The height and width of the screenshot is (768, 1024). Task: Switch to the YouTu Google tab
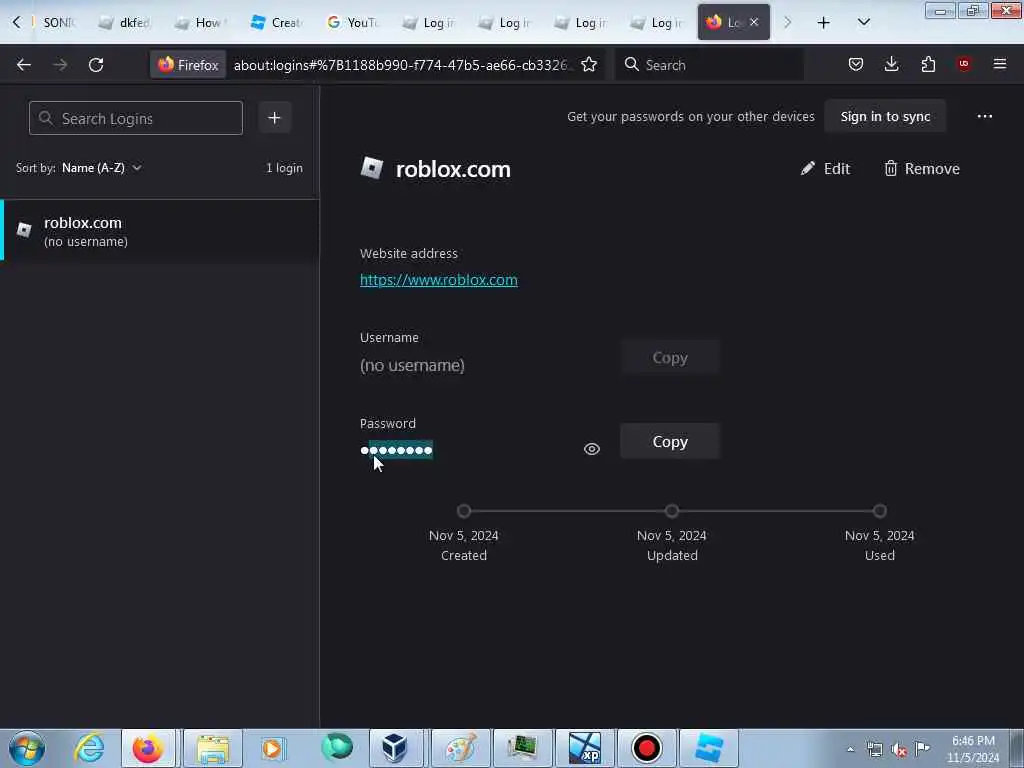coord(353,23)
